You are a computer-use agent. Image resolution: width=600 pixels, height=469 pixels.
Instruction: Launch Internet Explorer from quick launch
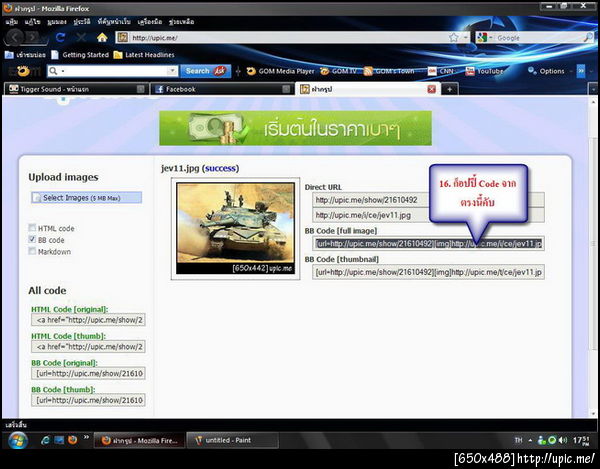[x=45, y=440]
